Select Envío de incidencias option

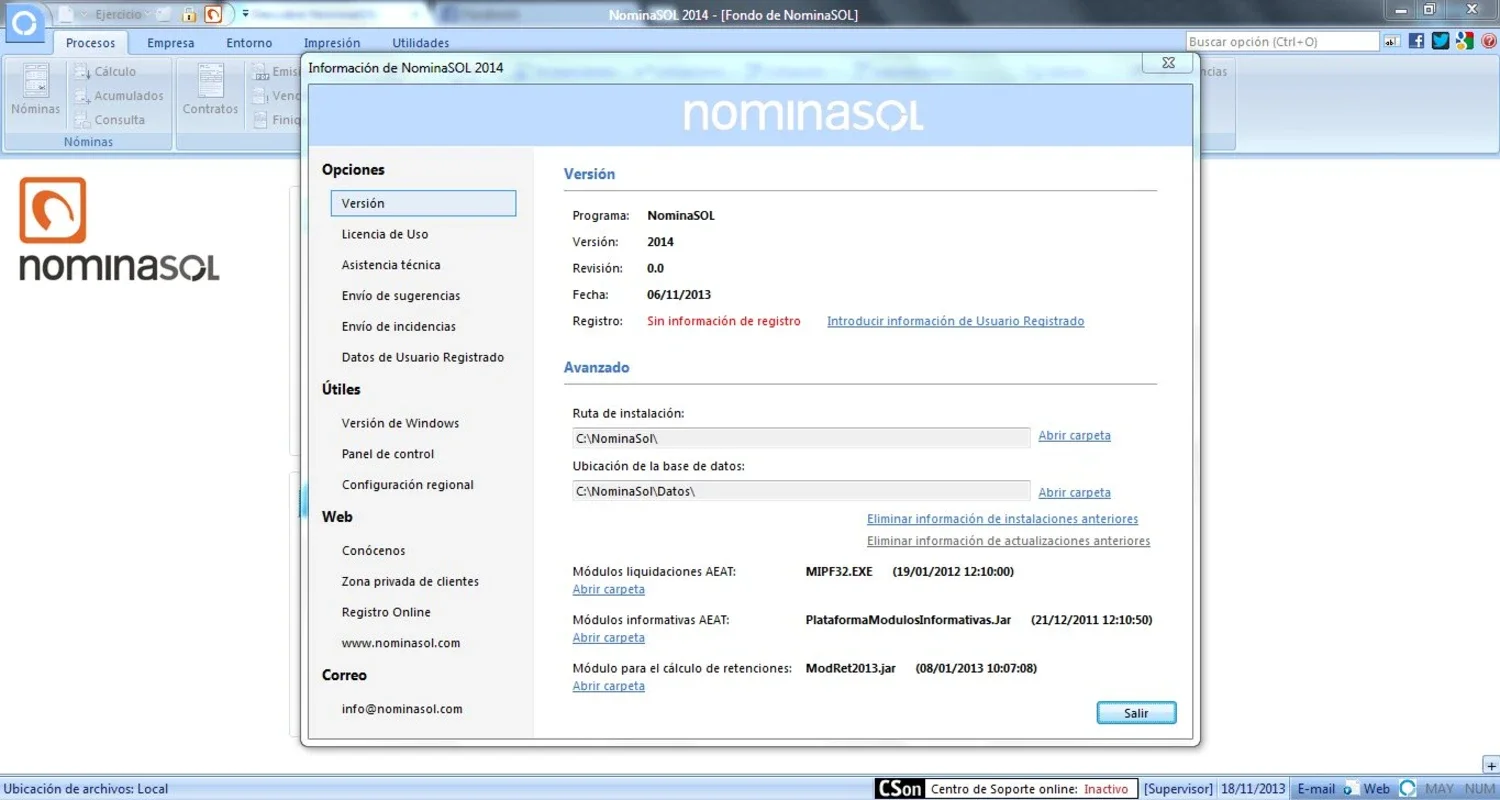coord(399,327)
